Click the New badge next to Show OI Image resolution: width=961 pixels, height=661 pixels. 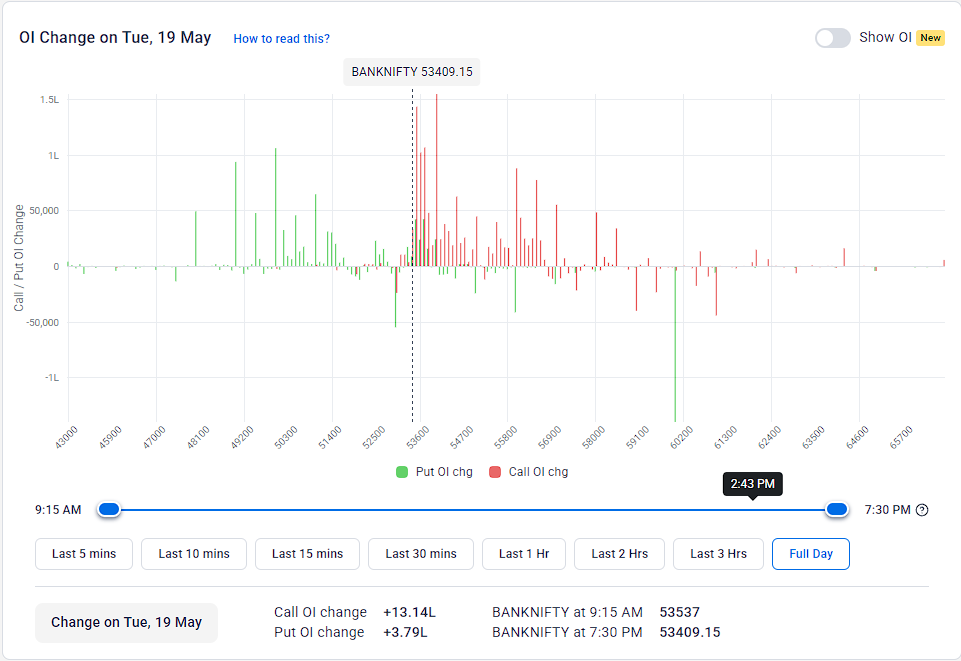point(930,38)
